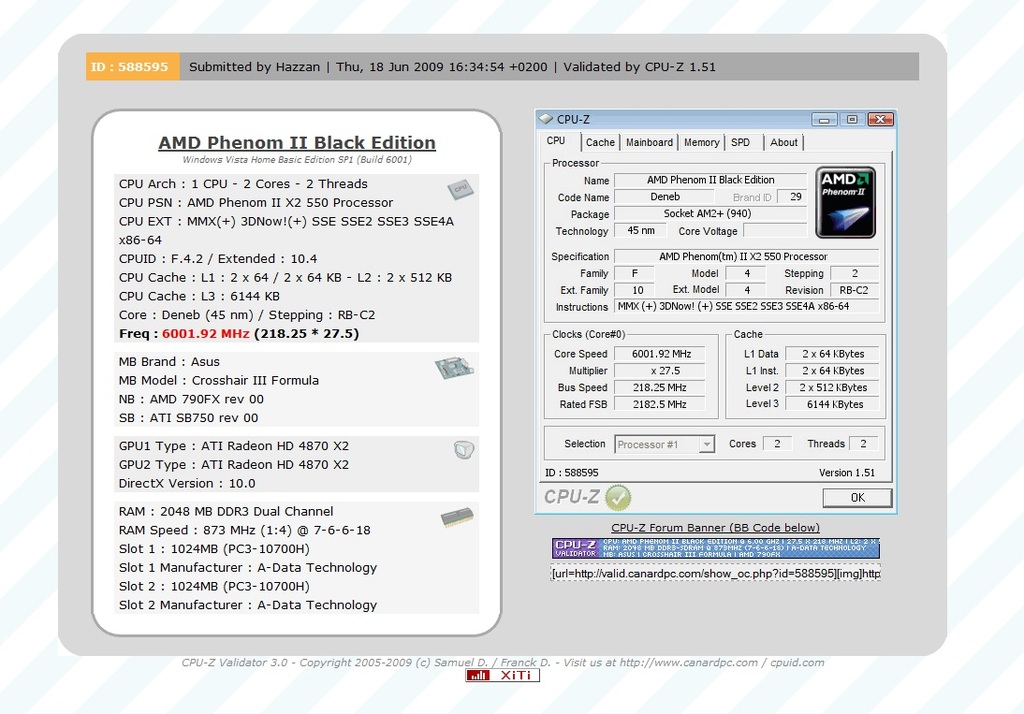1024x714 pixels.
Task: Click the RAM module icon beside RAM row
Action: pos(457,517)
